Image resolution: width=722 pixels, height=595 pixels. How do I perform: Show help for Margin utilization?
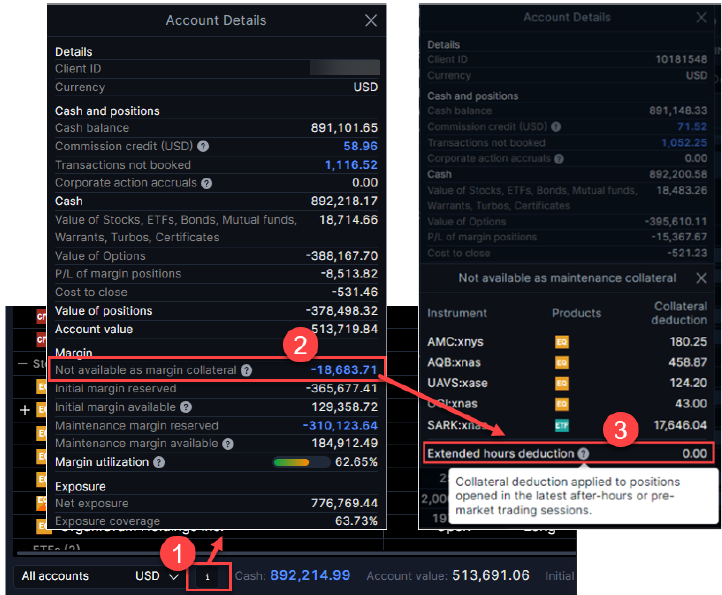click(x=159, y=462)
